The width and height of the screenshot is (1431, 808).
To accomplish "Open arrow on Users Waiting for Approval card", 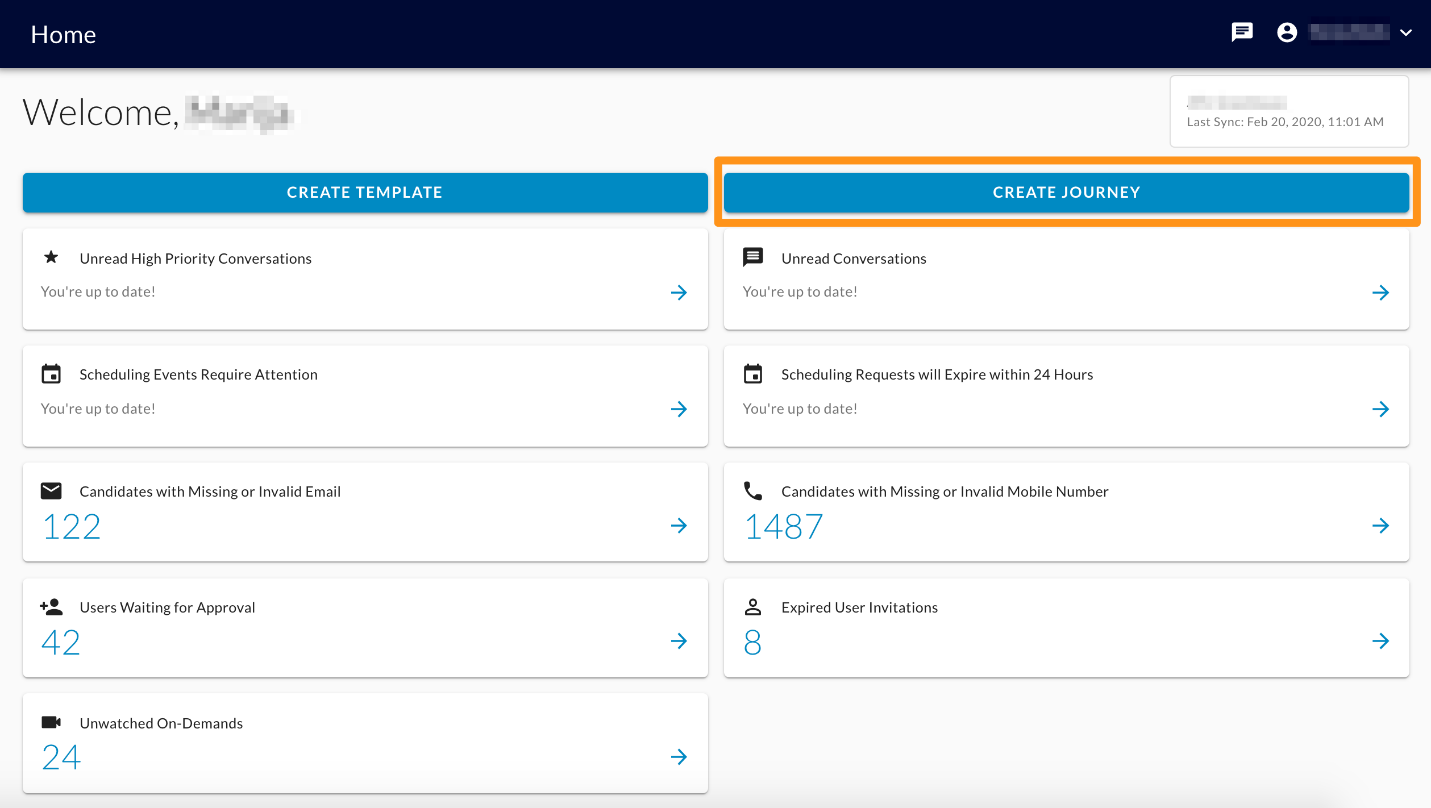I will (x=679, y=641).
